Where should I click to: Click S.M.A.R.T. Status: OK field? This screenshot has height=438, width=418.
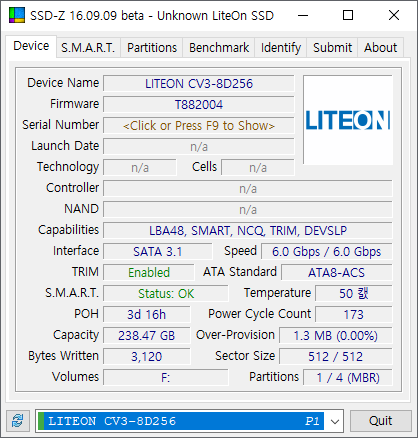[x=166, y=294]
